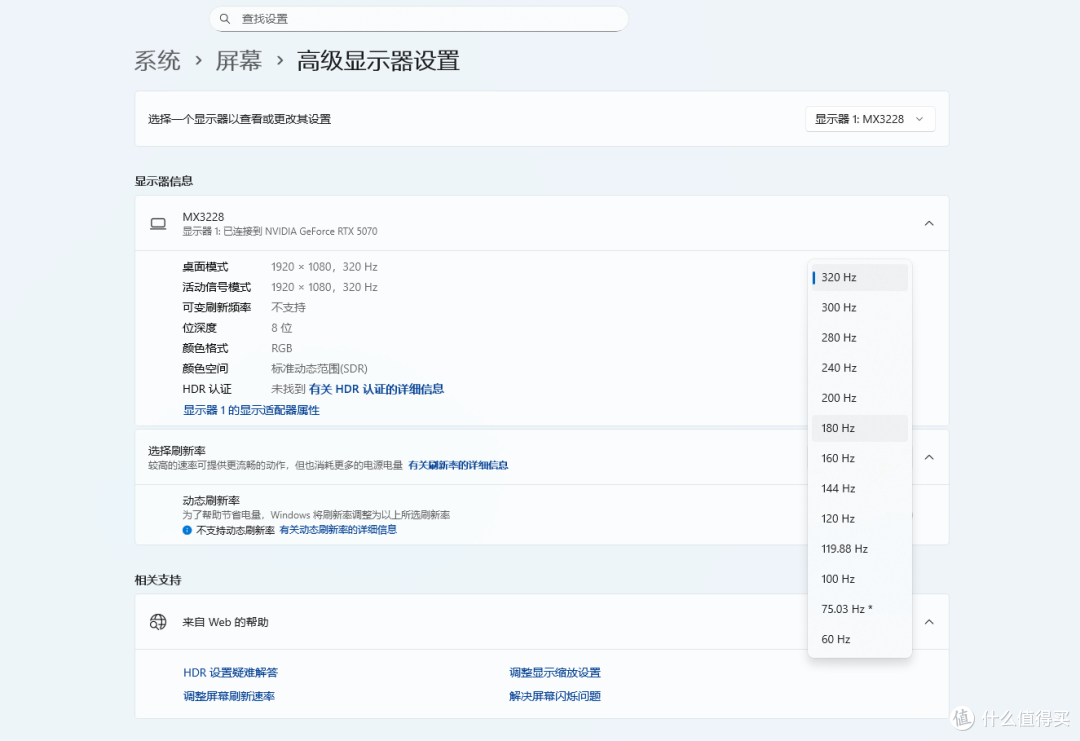Click the globe icon for Web help
This screenshot has width=1080, height=741.
point(158,622)
